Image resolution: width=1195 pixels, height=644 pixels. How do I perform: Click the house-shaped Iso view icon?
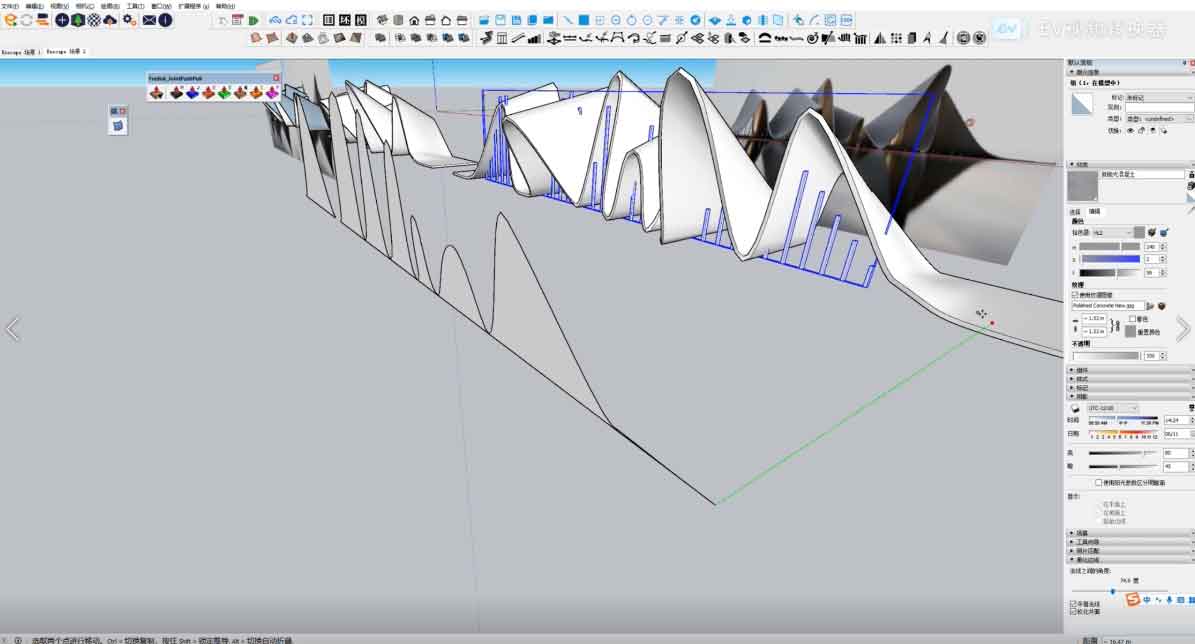click(414, 20)
